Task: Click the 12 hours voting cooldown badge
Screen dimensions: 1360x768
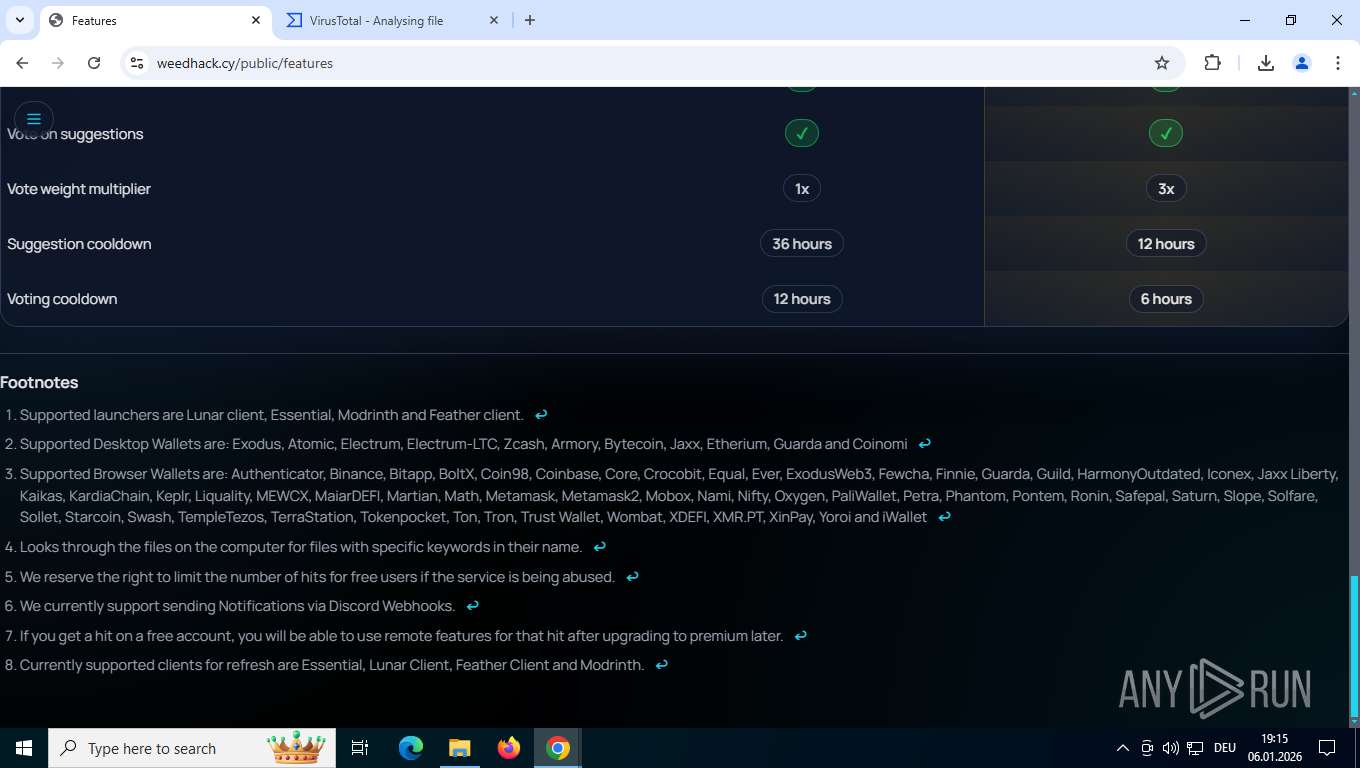Action: [802, 299]
